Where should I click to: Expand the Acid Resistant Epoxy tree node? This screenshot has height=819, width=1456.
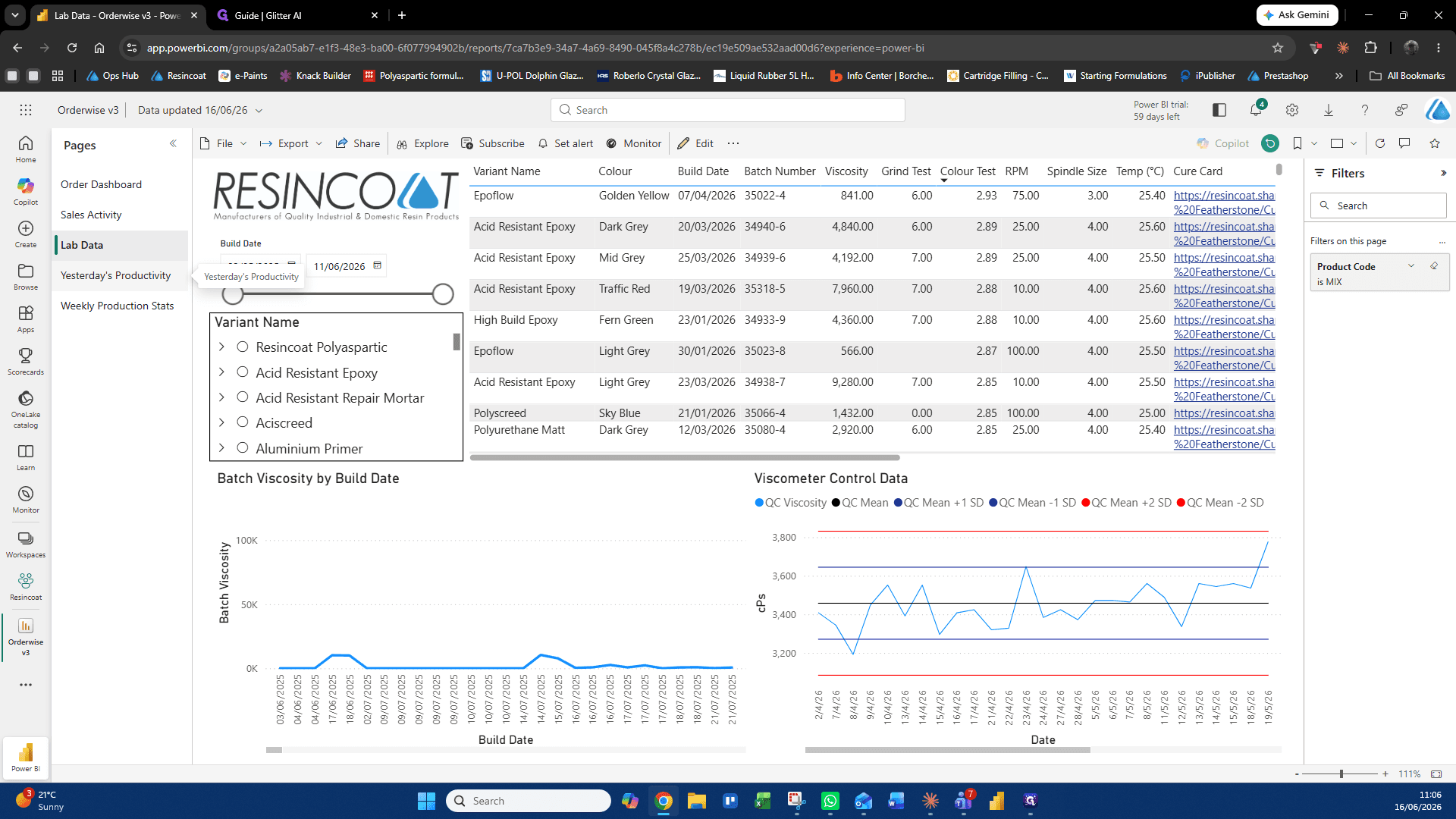tap(221, 372)
